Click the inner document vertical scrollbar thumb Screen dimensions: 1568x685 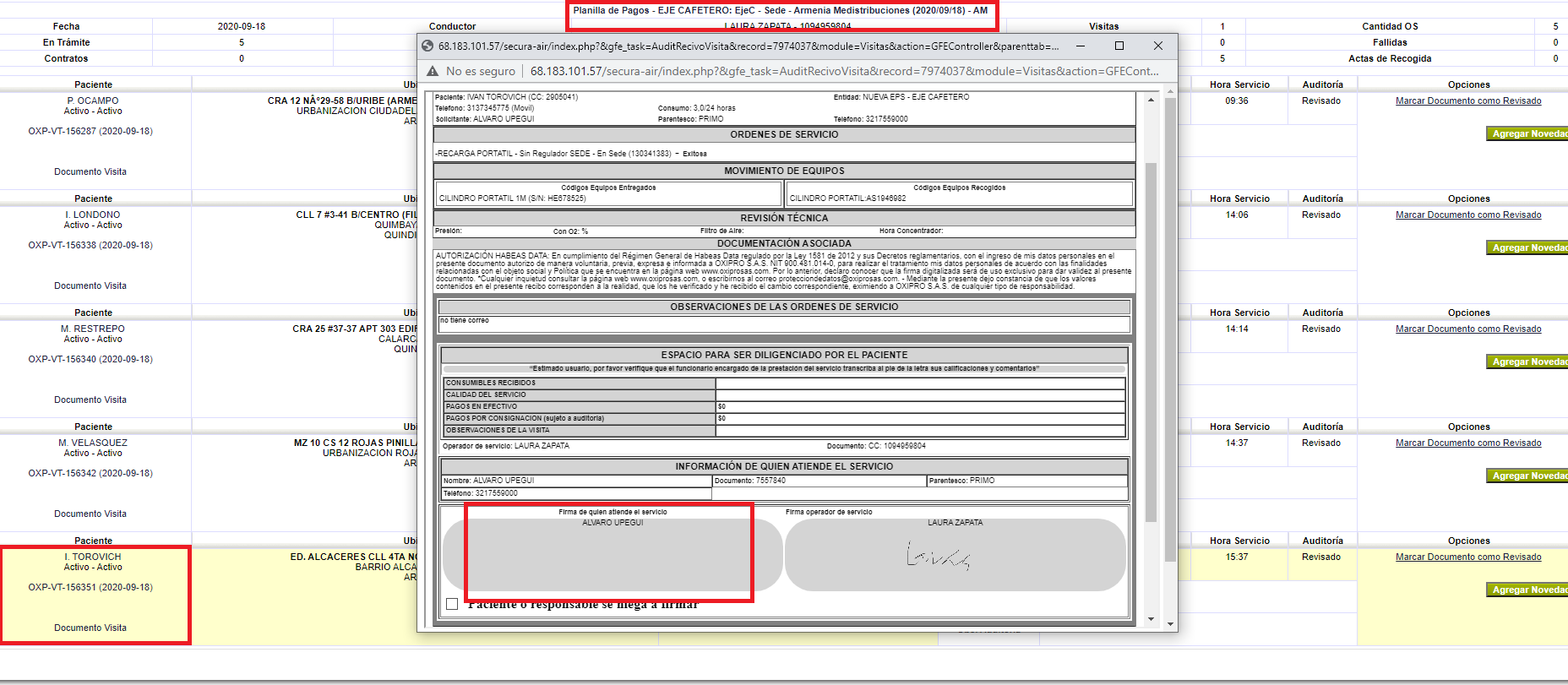coord(1151,342)
